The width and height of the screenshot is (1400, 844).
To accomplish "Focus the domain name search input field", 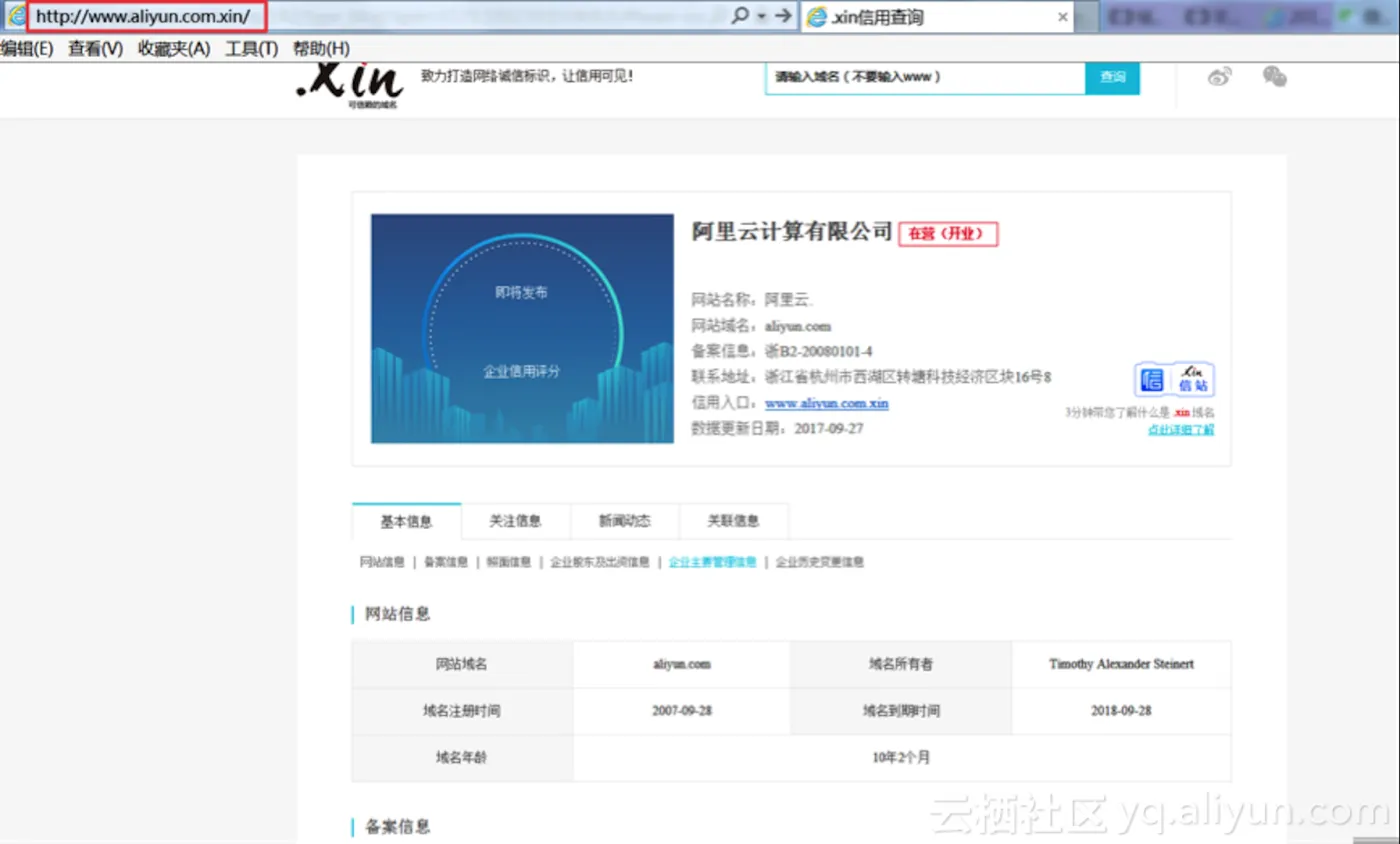I will (x=925, y=77).
